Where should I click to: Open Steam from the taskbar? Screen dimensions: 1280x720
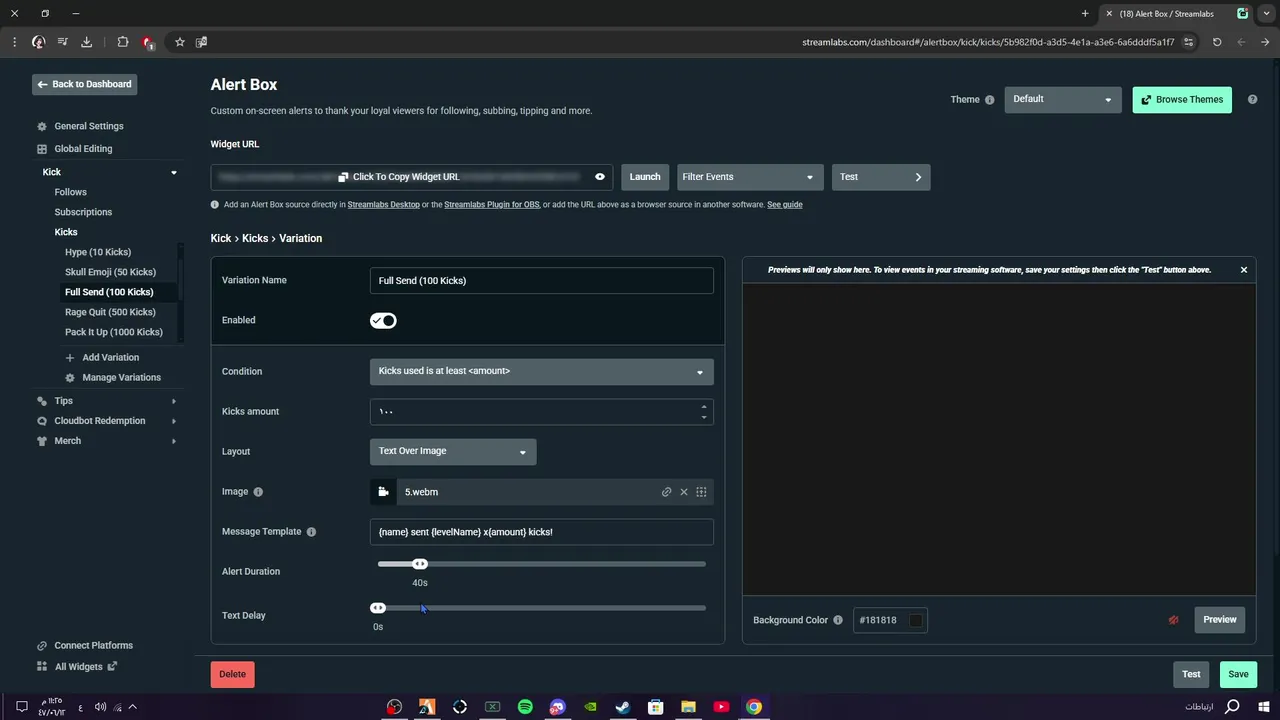(623, 707)
